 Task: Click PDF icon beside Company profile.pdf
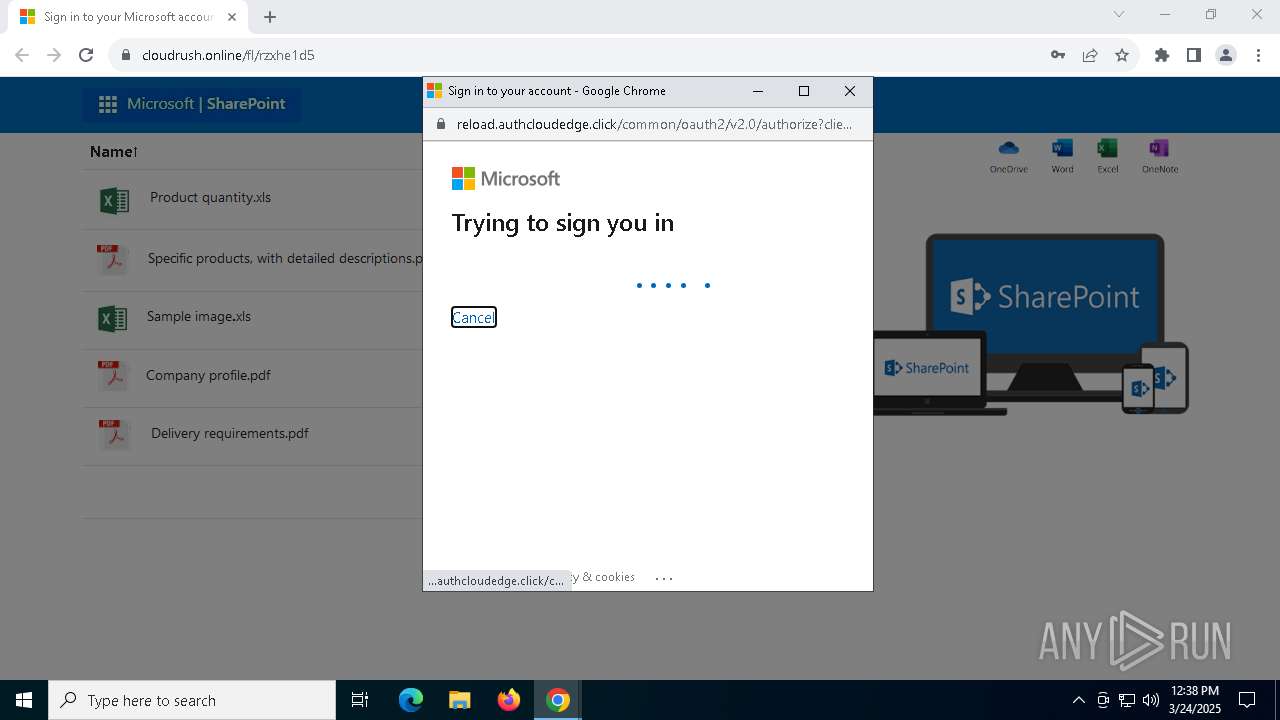(x=113, y=376)
